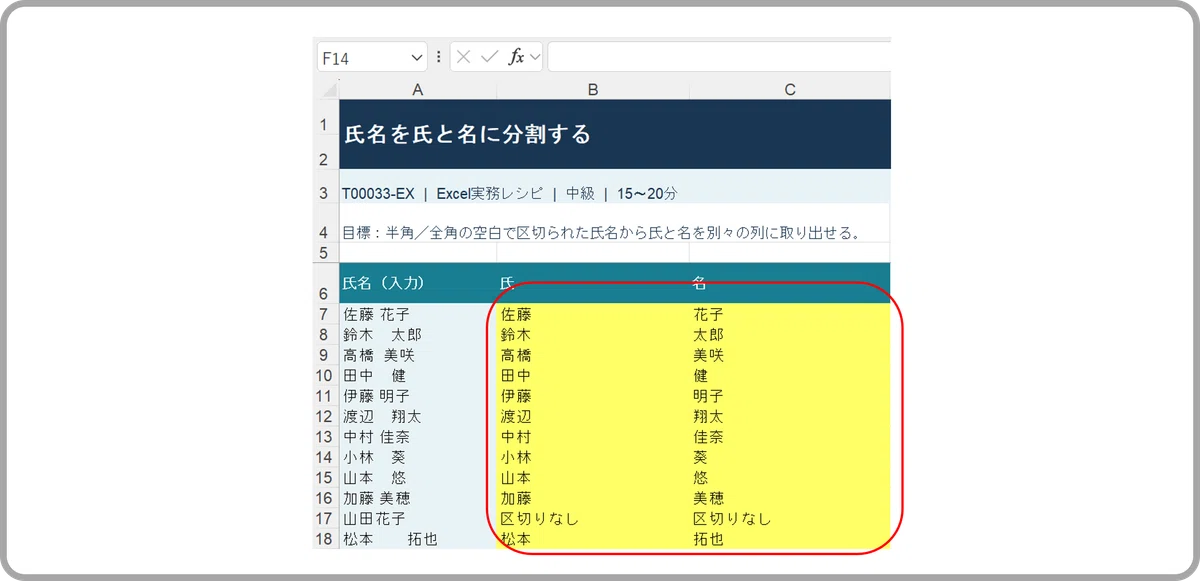This screenshot has height=581, width=1200.
Task: Click cell C14 showing 葵
Action: 790,457
